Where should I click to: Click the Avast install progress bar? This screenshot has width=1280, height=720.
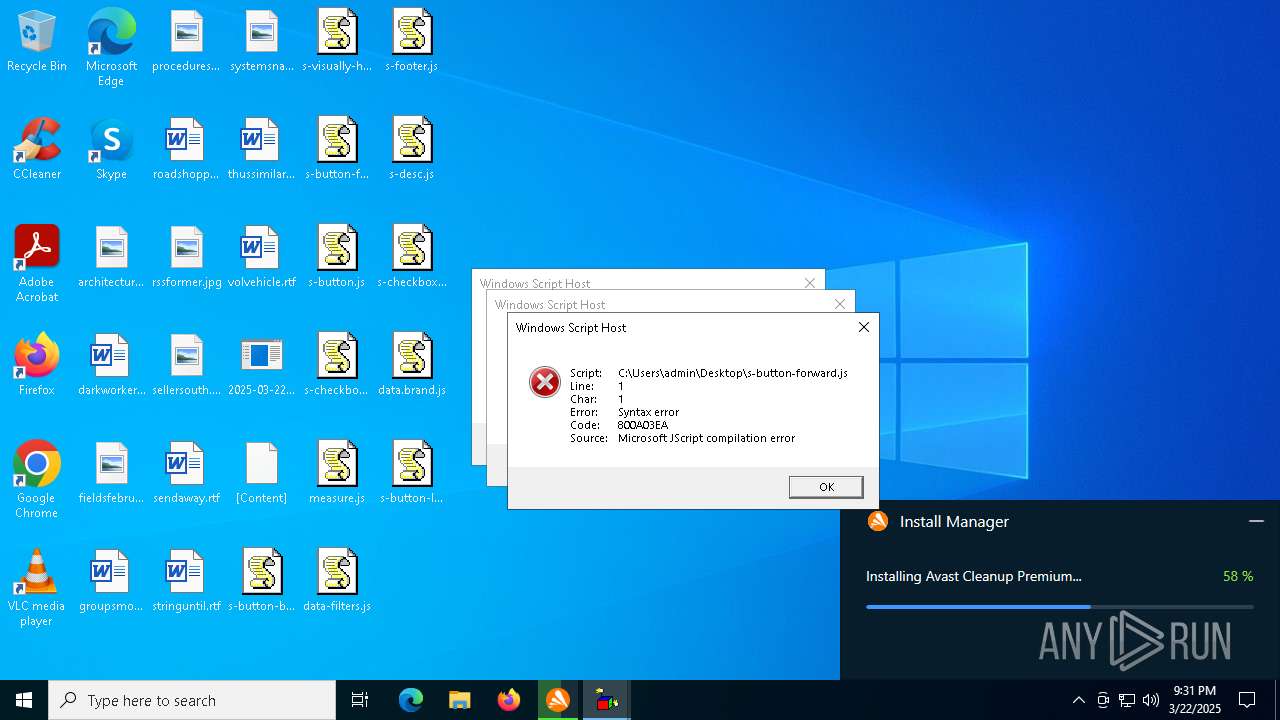tap(1060, 607)
